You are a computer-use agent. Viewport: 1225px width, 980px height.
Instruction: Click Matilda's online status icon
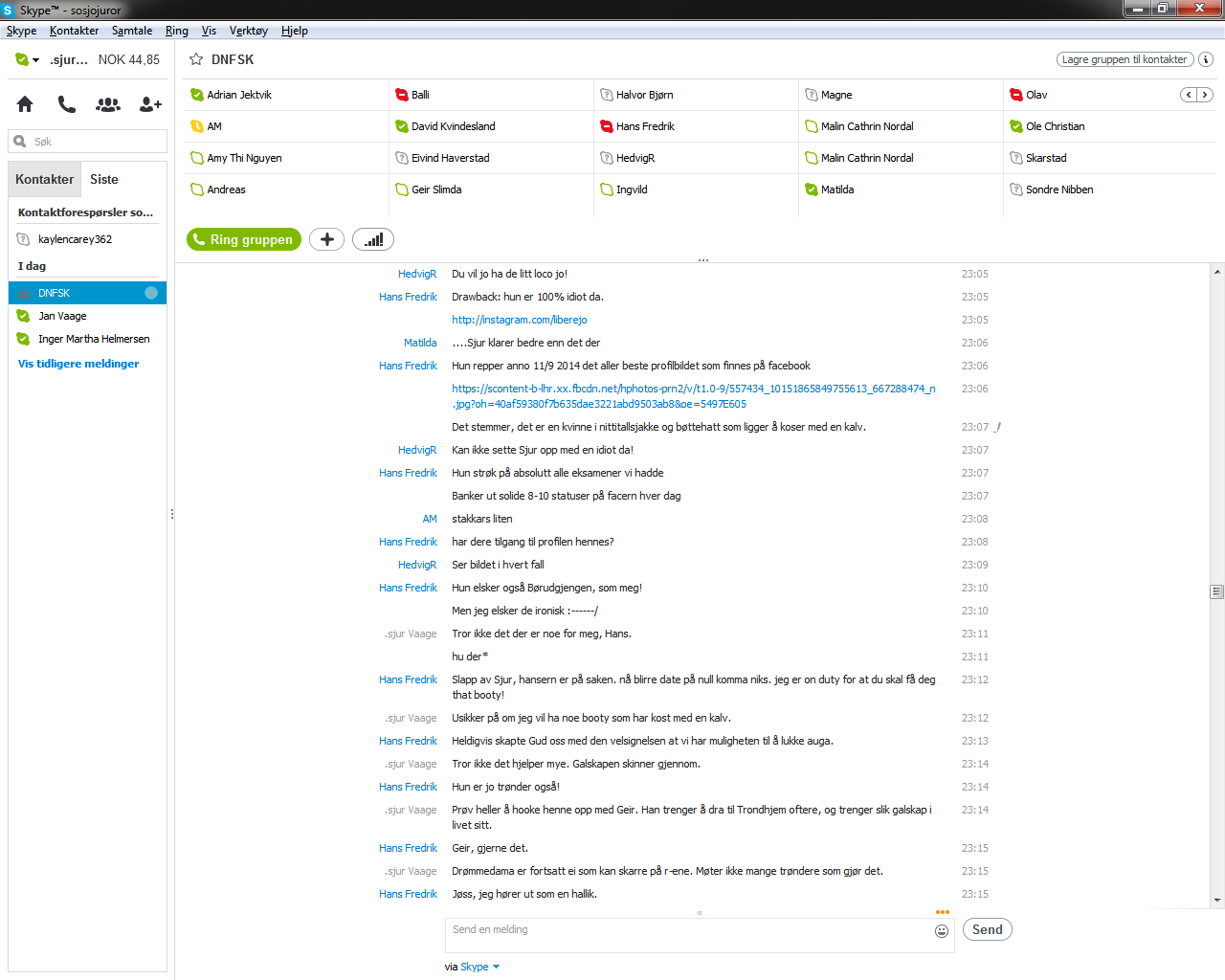812,189
